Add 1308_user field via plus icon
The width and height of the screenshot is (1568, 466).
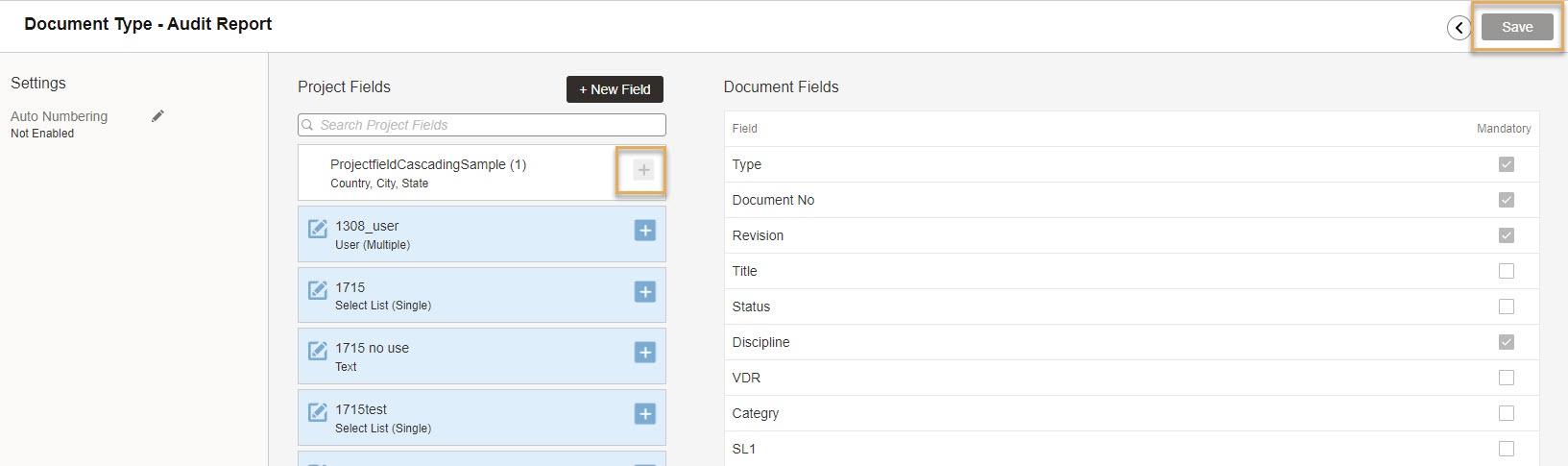645,231
